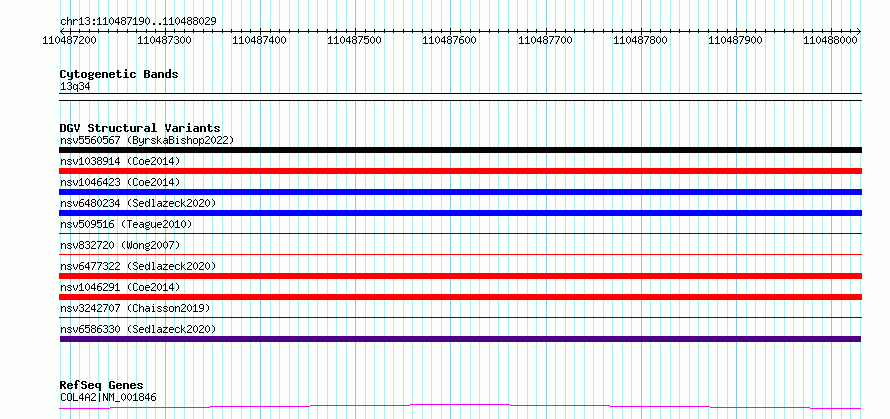Select the nsv832720 (Wong2007) label

pyautogui.click(x=120, y=245)
